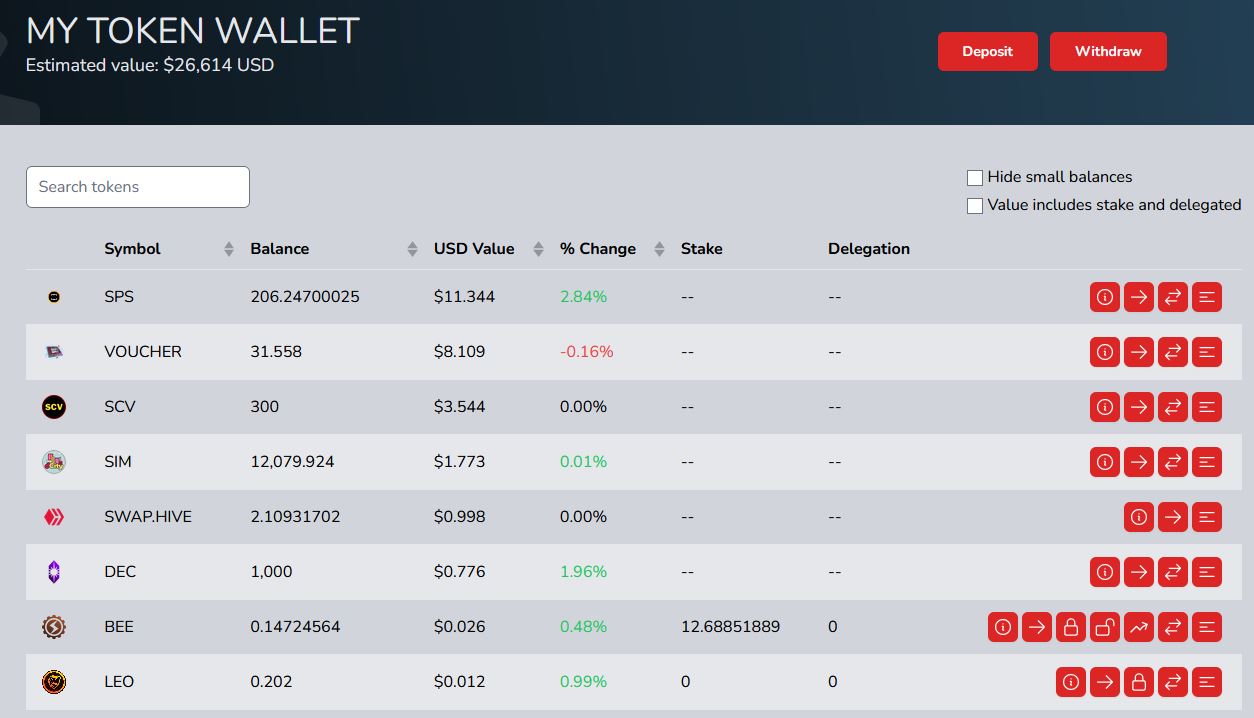Image resolution: width=1254 pixels, height=718 pixels.
Task: Click the SIM balance 12,079.924
Action: [x=293, y=462]
